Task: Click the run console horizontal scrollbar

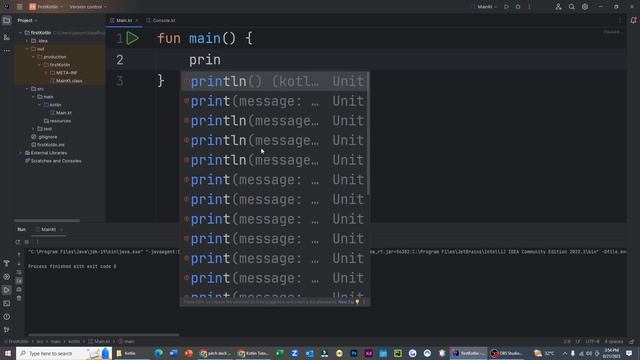Action: point(103,335)
